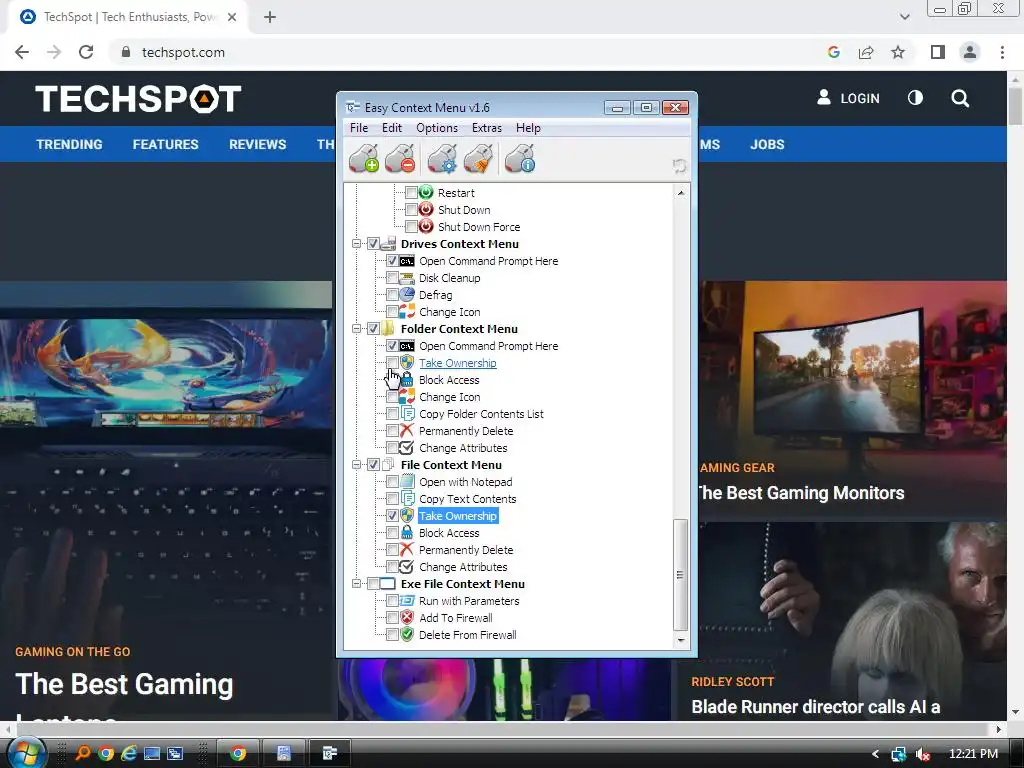
Task: Click the Easy Context Menu list scrollbar thumb
Action: (x=680, y=575)
